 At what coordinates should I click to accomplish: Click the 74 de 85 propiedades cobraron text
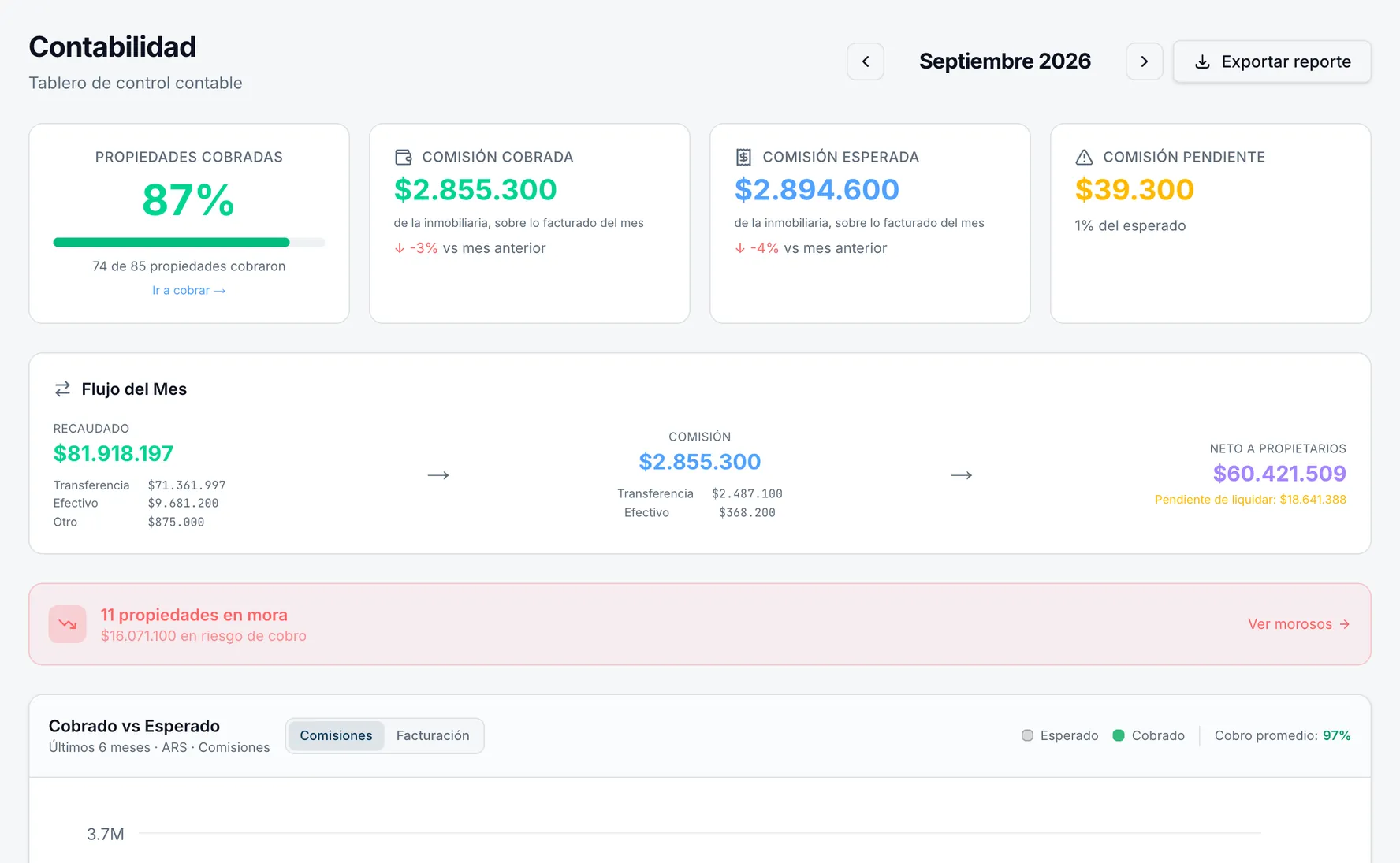point(189,266)
